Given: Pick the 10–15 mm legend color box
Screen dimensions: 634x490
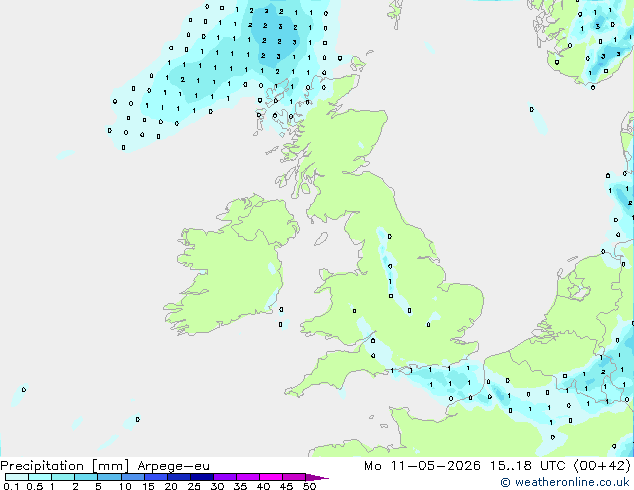Looking at the screenshot, I should coord(132,477).
